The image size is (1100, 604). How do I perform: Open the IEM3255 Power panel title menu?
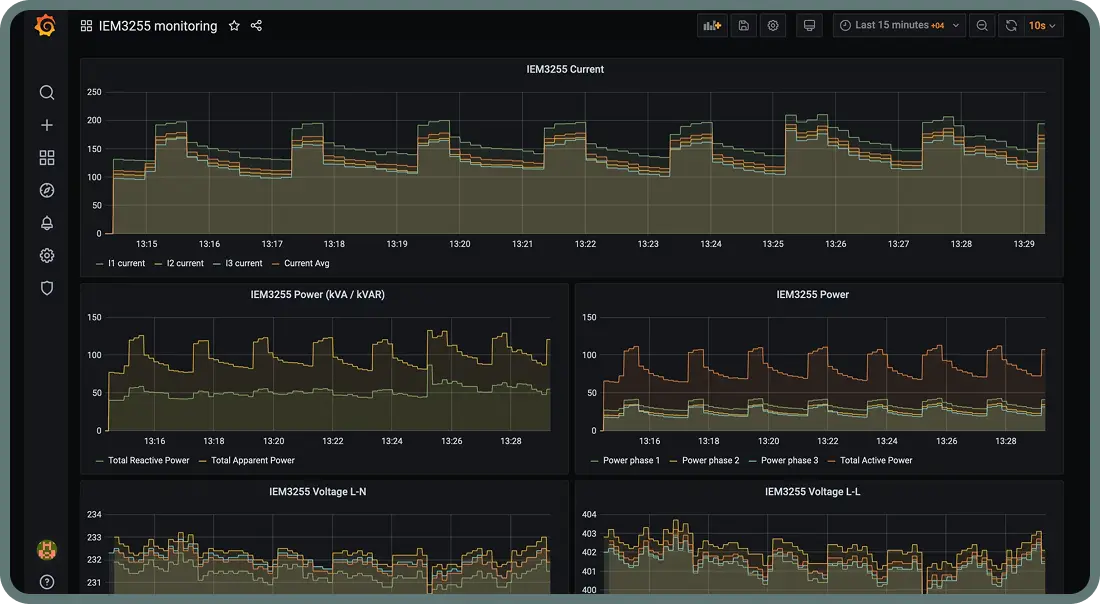click(x=812, y=295)
